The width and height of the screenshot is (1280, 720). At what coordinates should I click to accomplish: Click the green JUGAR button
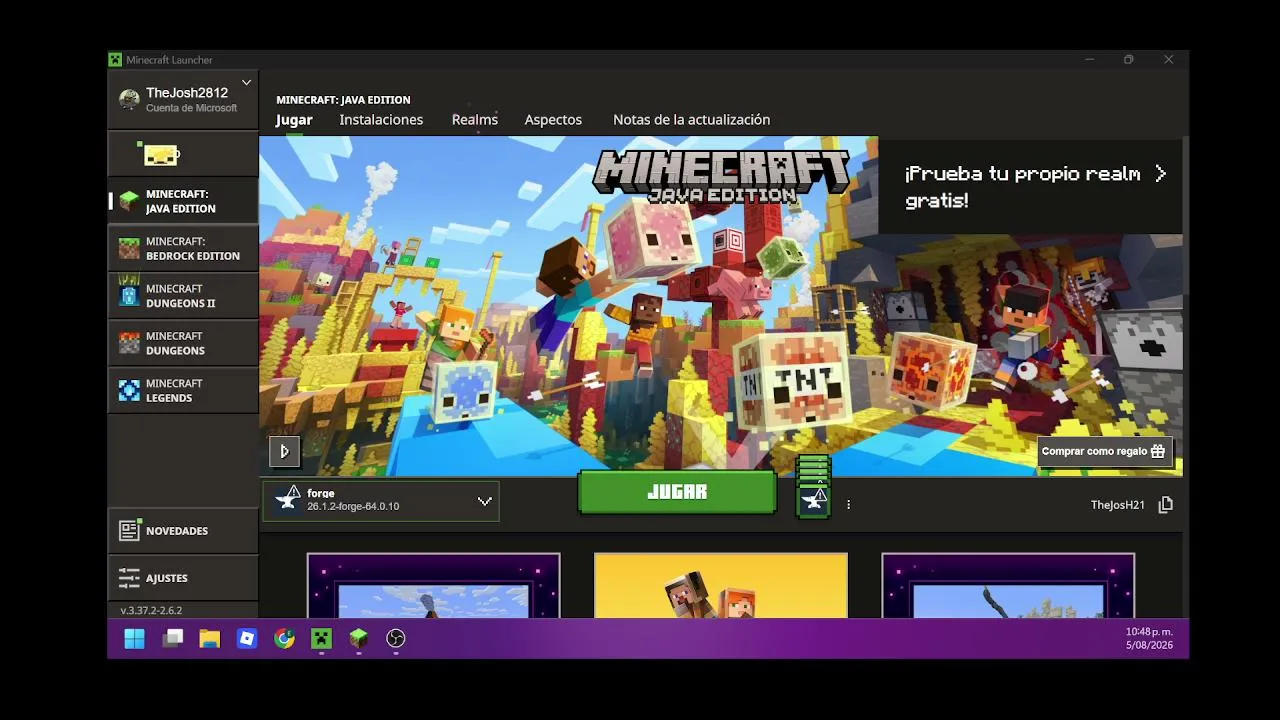[677, 492]
